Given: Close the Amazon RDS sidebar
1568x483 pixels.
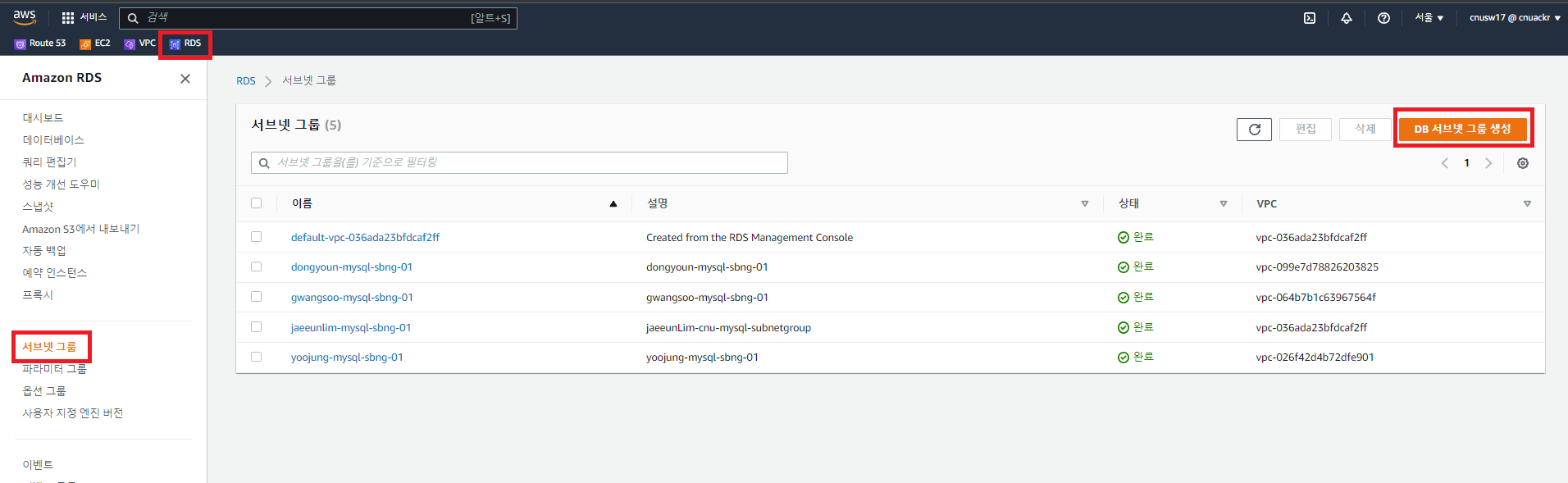Looking at the screenshot, I should (185, 79).
